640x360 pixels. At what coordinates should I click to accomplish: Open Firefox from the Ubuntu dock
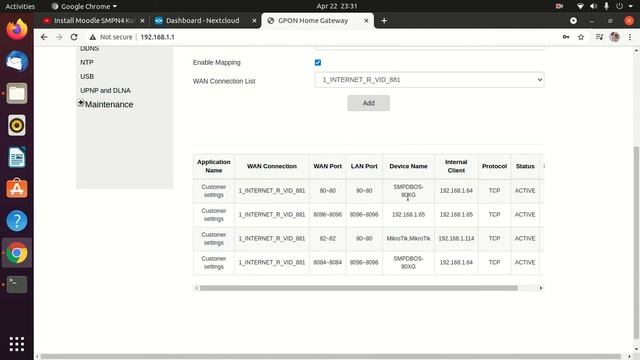click(17, 29)
